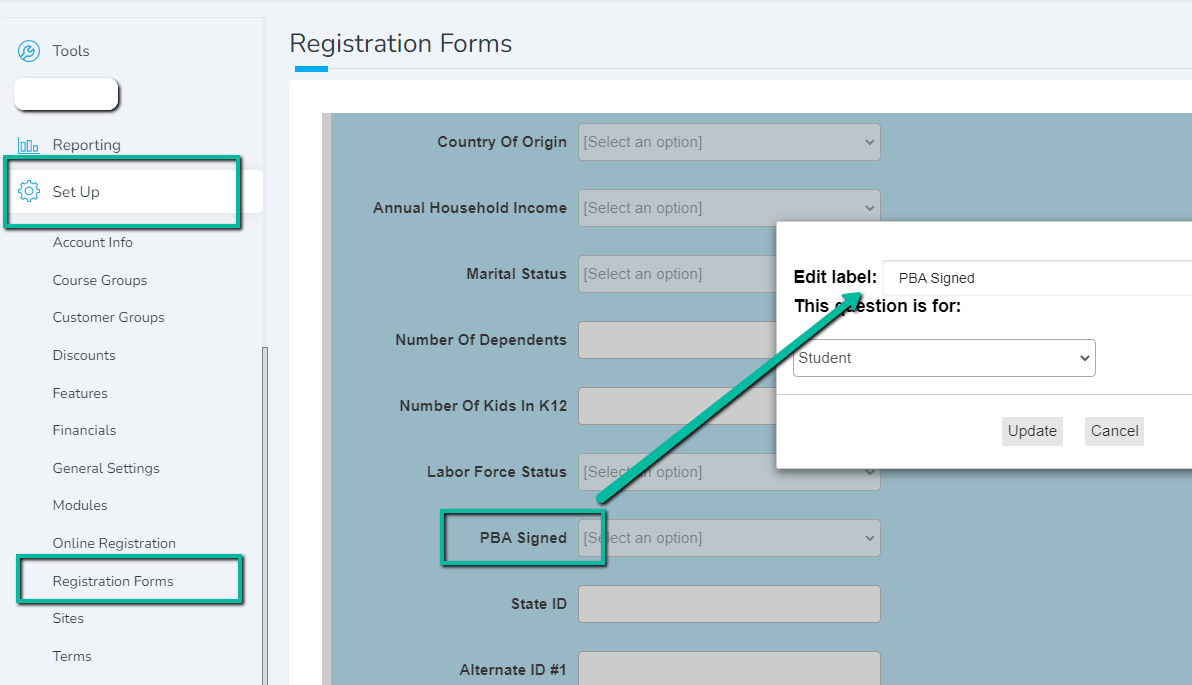This screenshot has height=685, width=1192.
Task: Click the Cancel button in dialog
Action: point(1114,431)
